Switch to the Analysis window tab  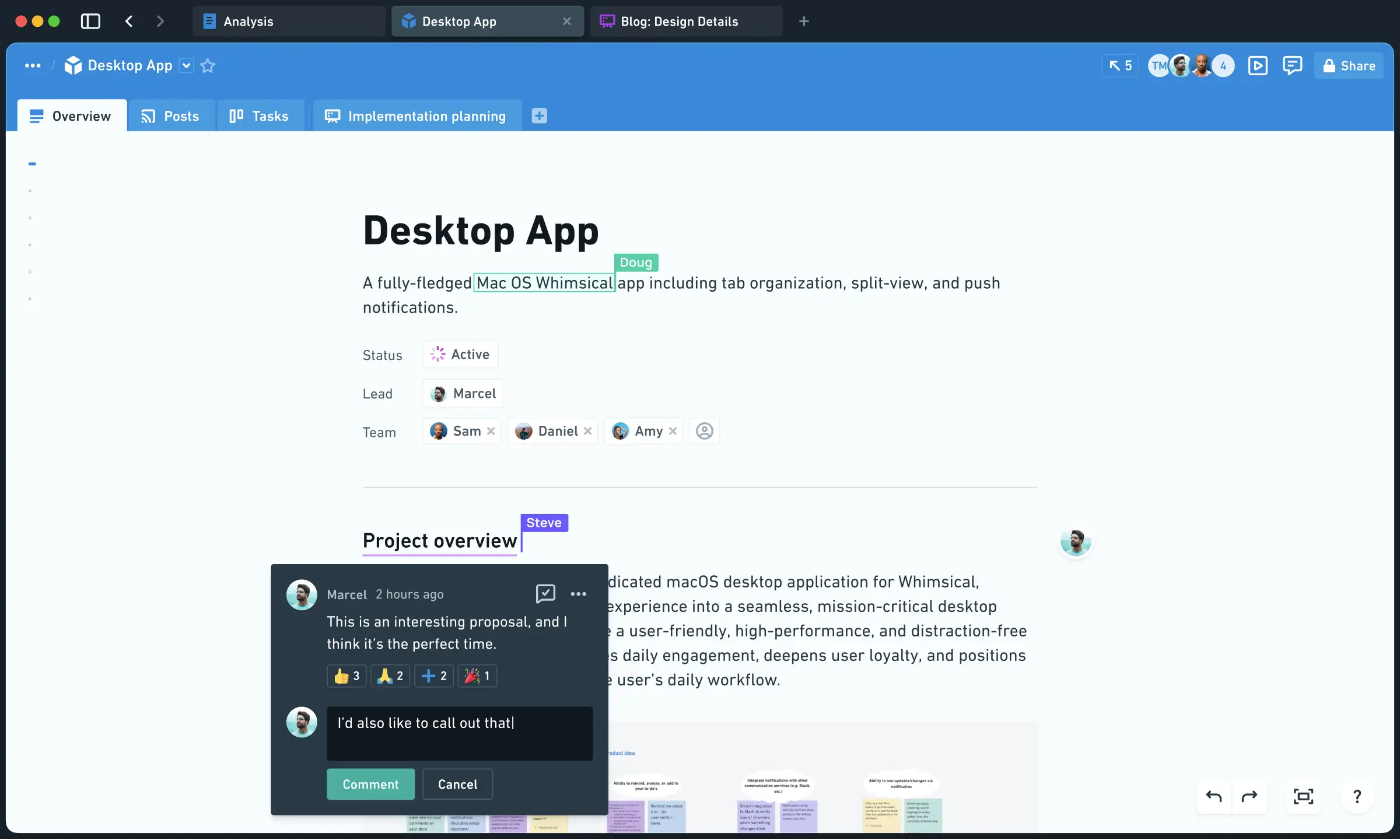tap(289, 22)
